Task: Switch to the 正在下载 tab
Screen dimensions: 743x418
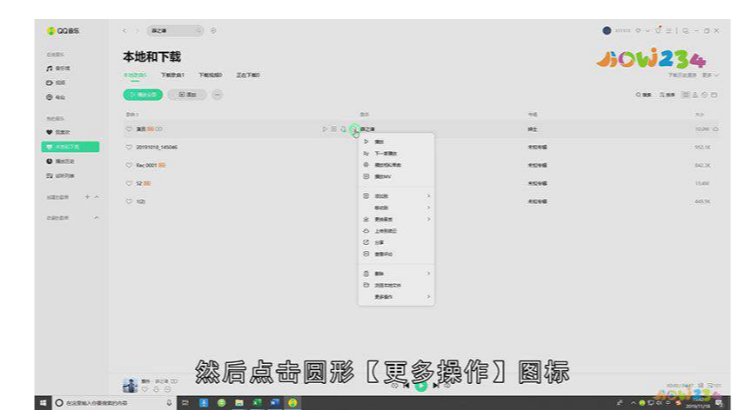Action: pyautogui.click(x=248, y=75)
